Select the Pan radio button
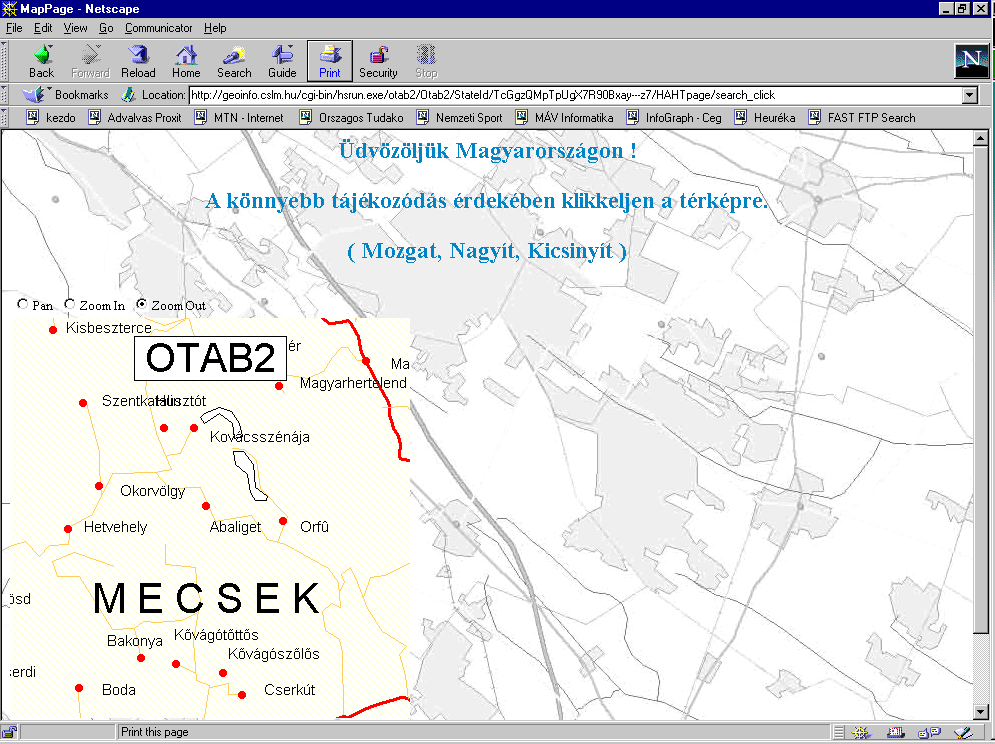Image resolution: width=995 pixels, height=744 pixels. tap(23, 304)
